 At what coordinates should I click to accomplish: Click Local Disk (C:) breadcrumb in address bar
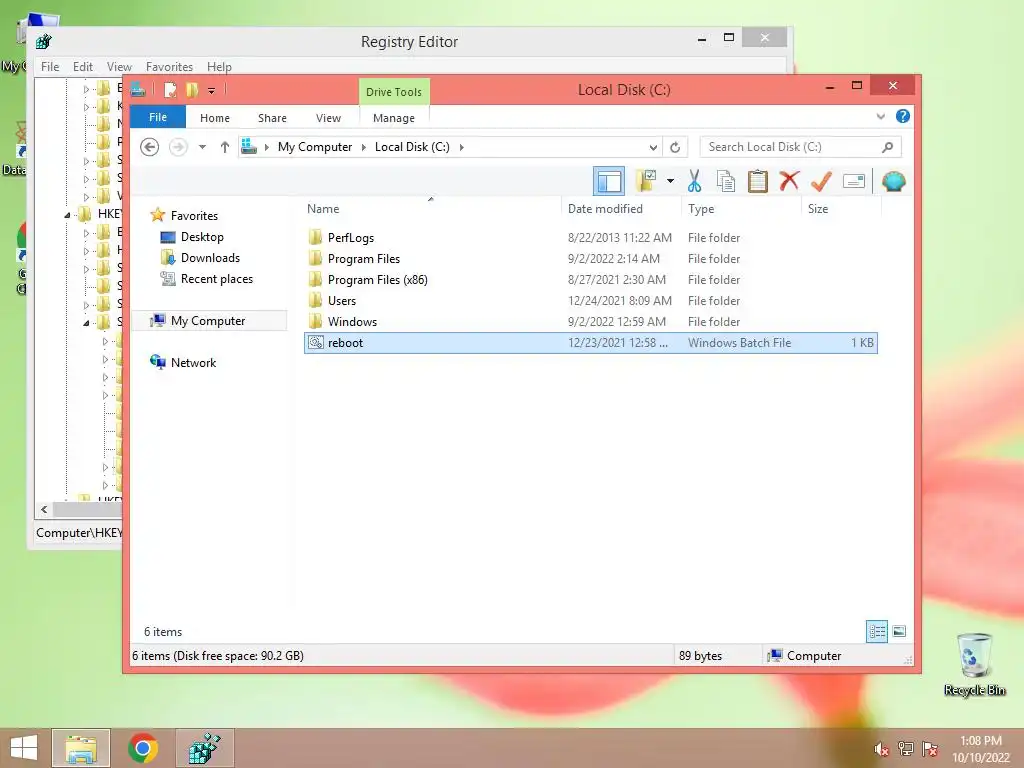[x=412, y=147]
